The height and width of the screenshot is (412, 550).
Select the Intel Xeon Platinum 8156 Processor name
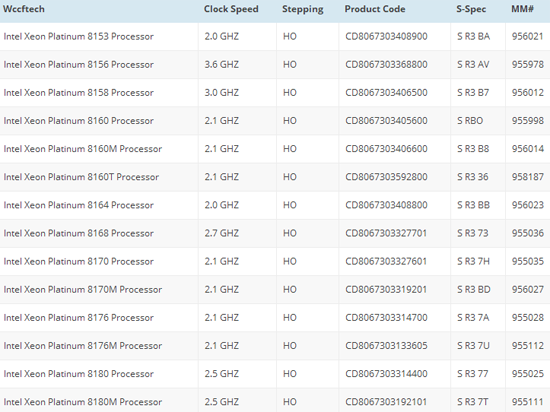79,65
